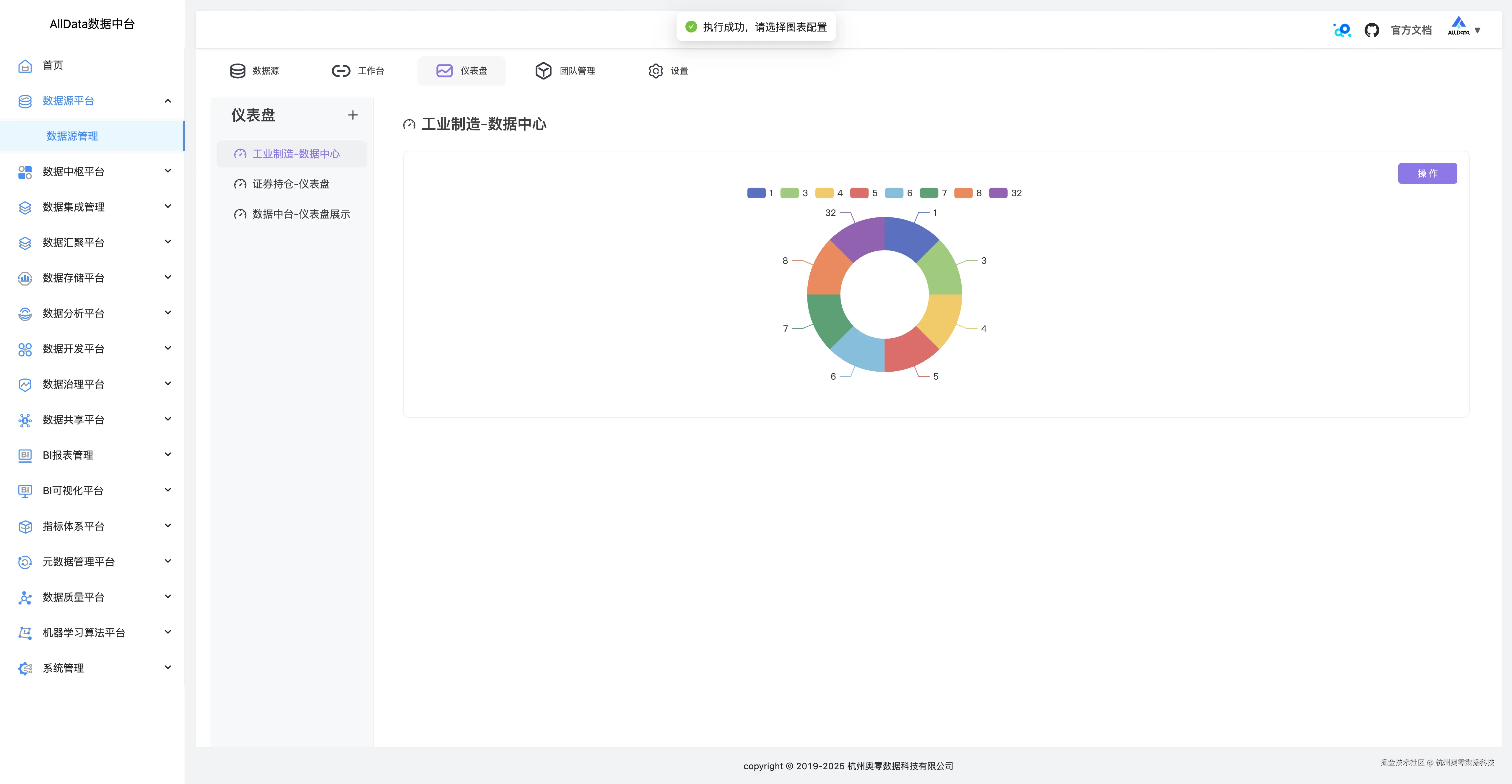Add a new dashboard with the plus icon
This screenshot has width=1512, height=784.
pos(353,115)
